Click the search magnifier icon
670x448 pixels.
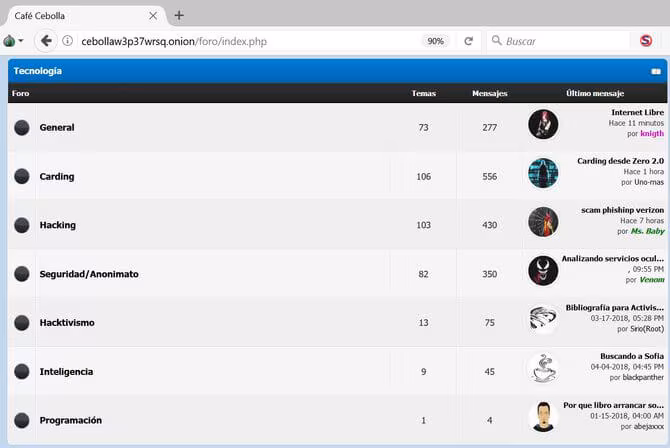[x=497, y=41]
